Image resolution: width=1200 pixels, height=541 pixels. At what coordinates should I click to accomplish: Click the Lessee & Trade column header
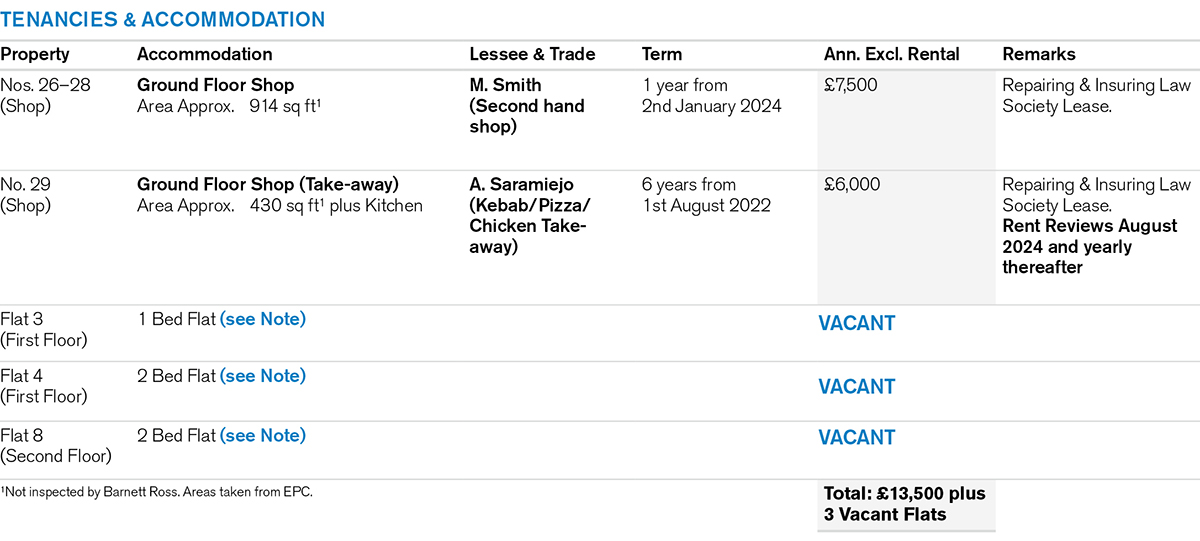pyautogui.click(x=532, y=55)
